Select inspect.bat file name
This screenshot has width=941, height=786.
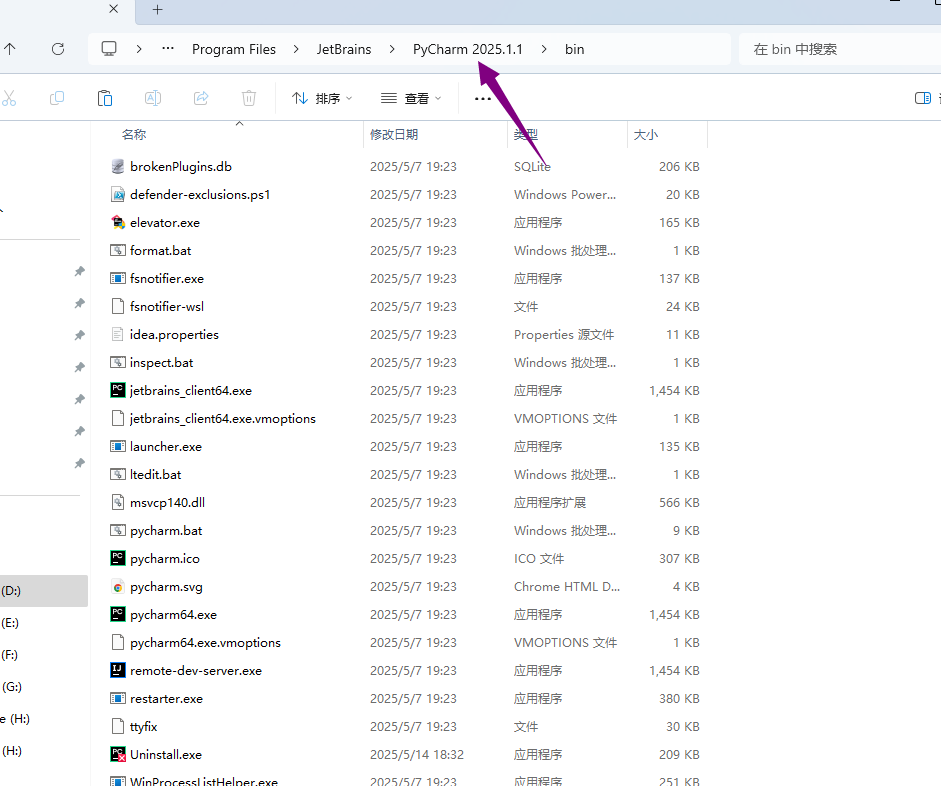pyautogui.click(x=161, y=362)
